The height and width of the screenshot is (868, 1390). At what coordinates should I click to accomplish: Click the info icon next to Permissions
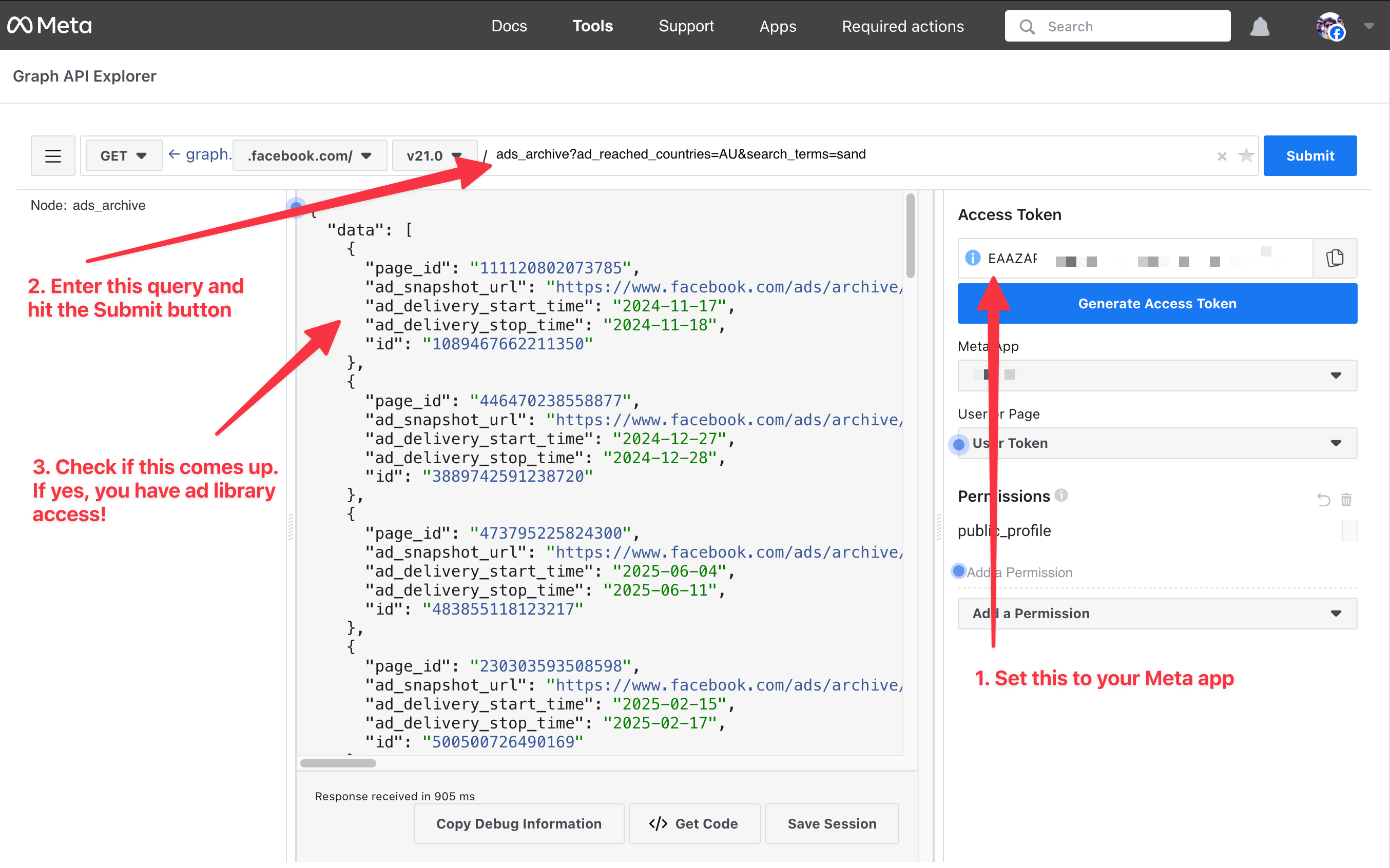(1061, 496)
